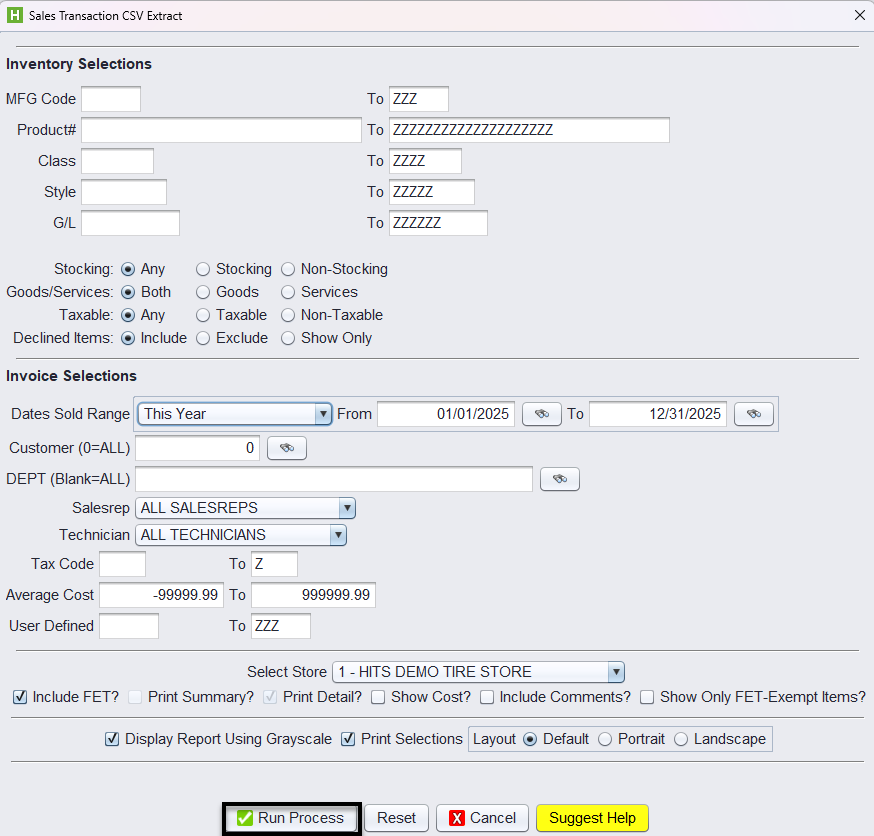The image size is (874, 836).
Task: Click the Customer lookup binoculars icon
Action: [x=286, y=449]
